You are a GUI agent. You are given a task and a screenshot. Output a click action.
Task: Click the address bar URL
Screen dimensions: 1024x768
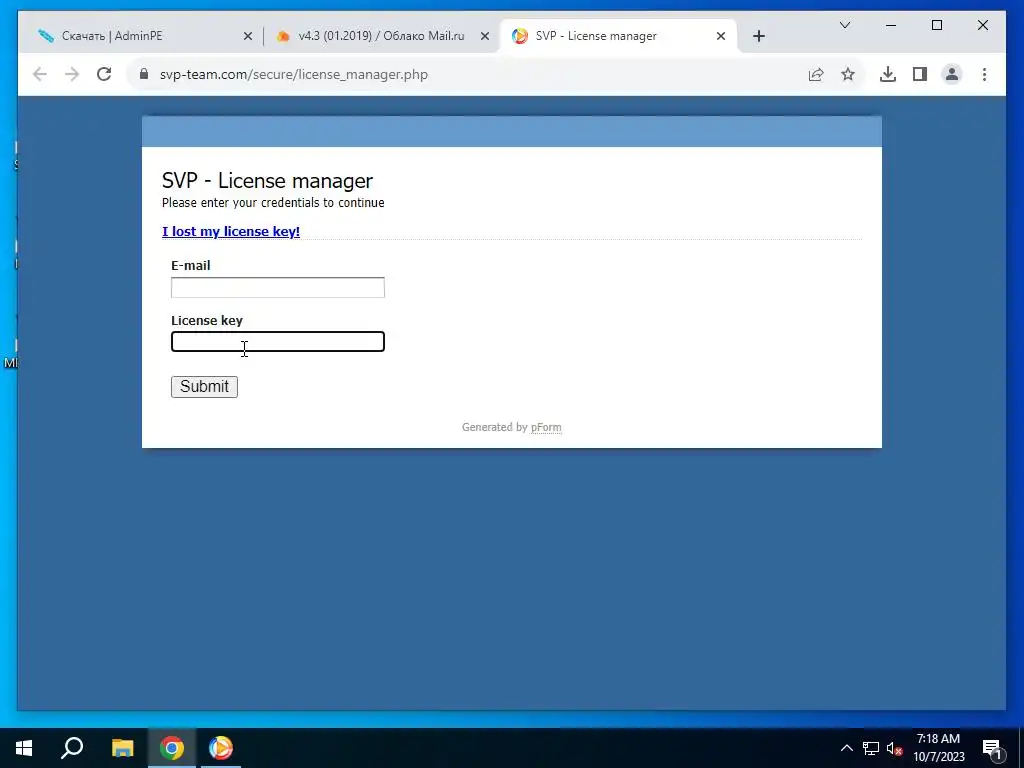click(x=294, y=74)
